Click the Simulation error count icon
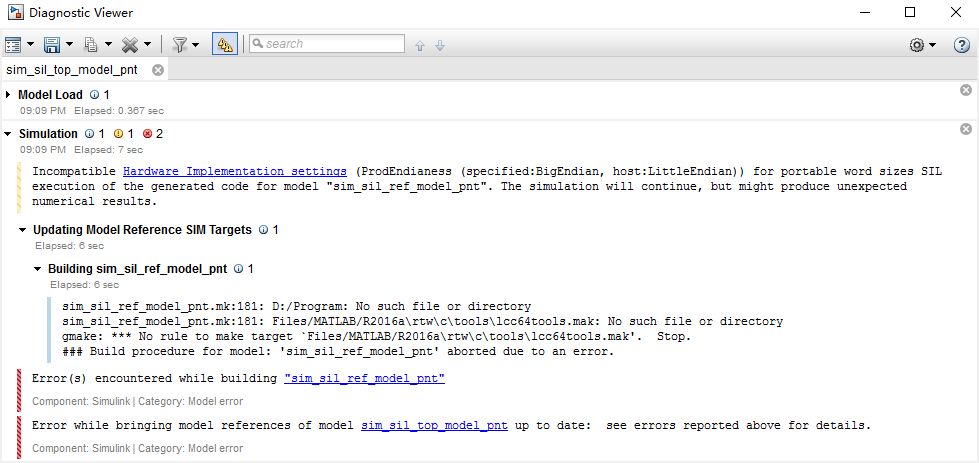 click(x=147, y=134)
